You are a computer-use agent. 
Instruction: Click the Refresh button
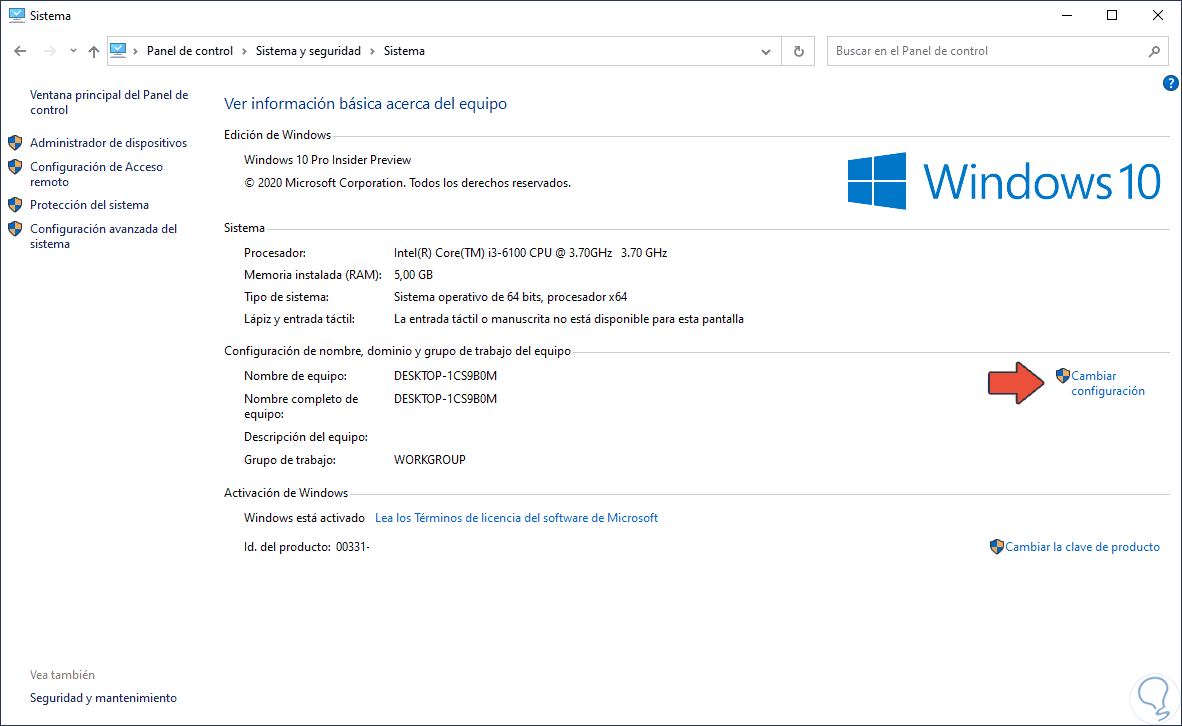pyautogui.click(x=798, y=51)
